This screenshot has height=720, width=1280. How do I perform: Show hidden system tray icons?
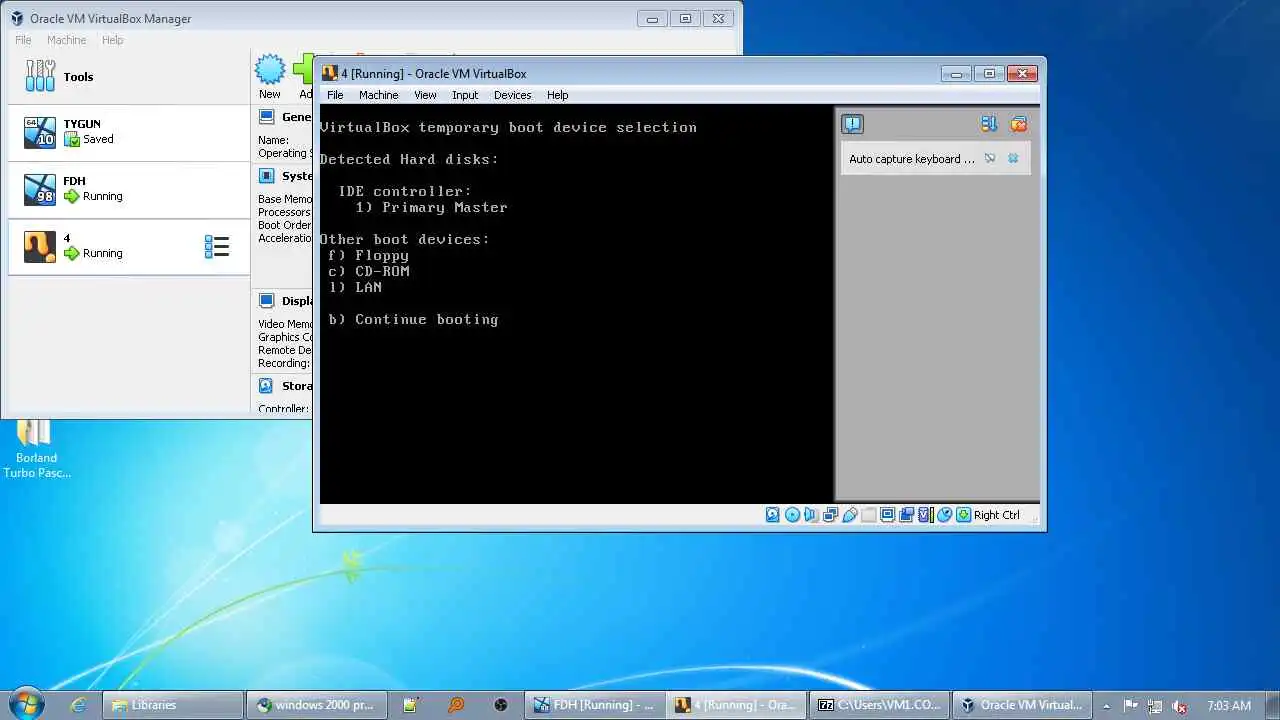click(1106, 706)
